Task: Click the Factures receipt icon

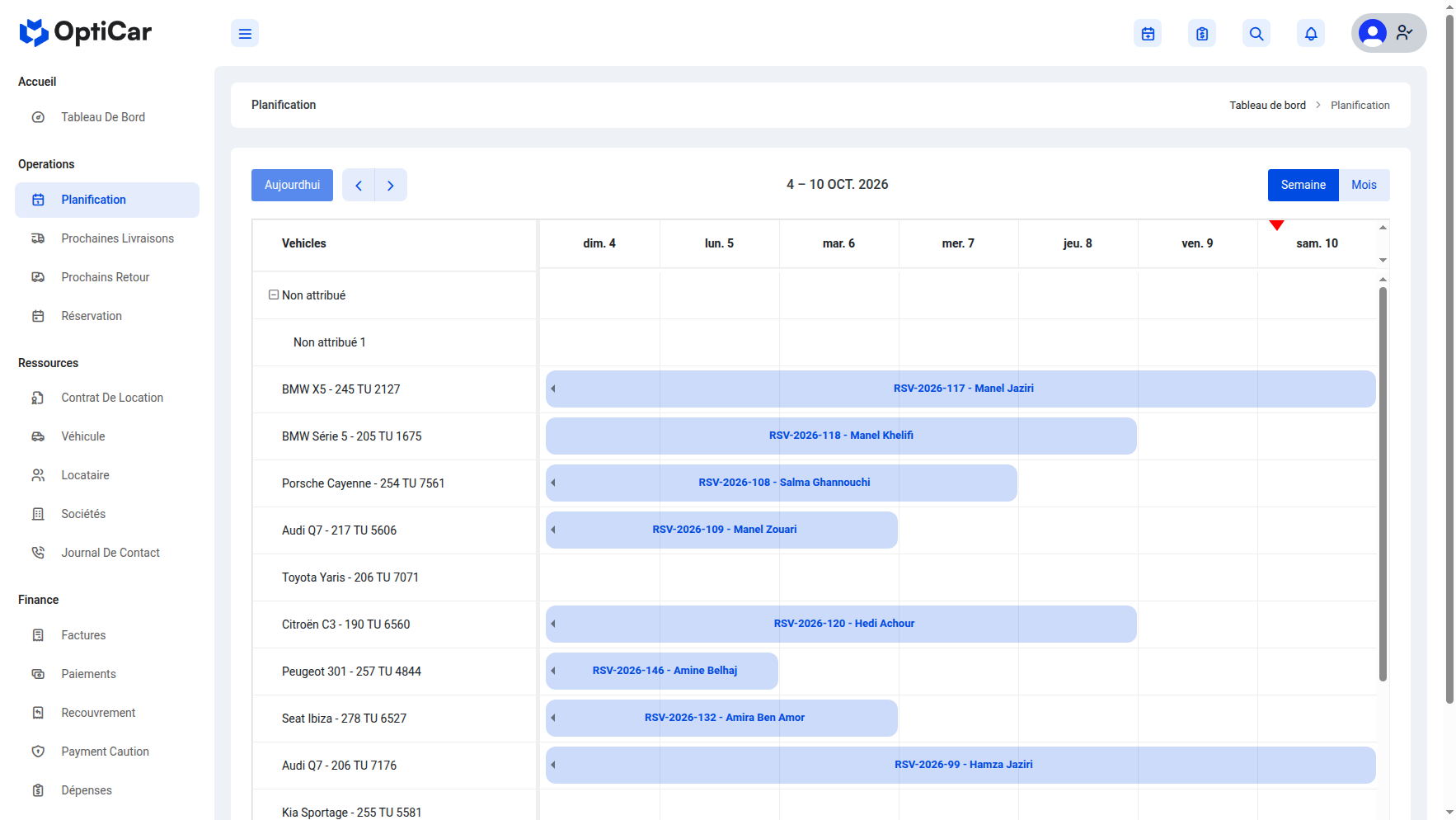Action: pyautogui.click(x=38, y=635)
